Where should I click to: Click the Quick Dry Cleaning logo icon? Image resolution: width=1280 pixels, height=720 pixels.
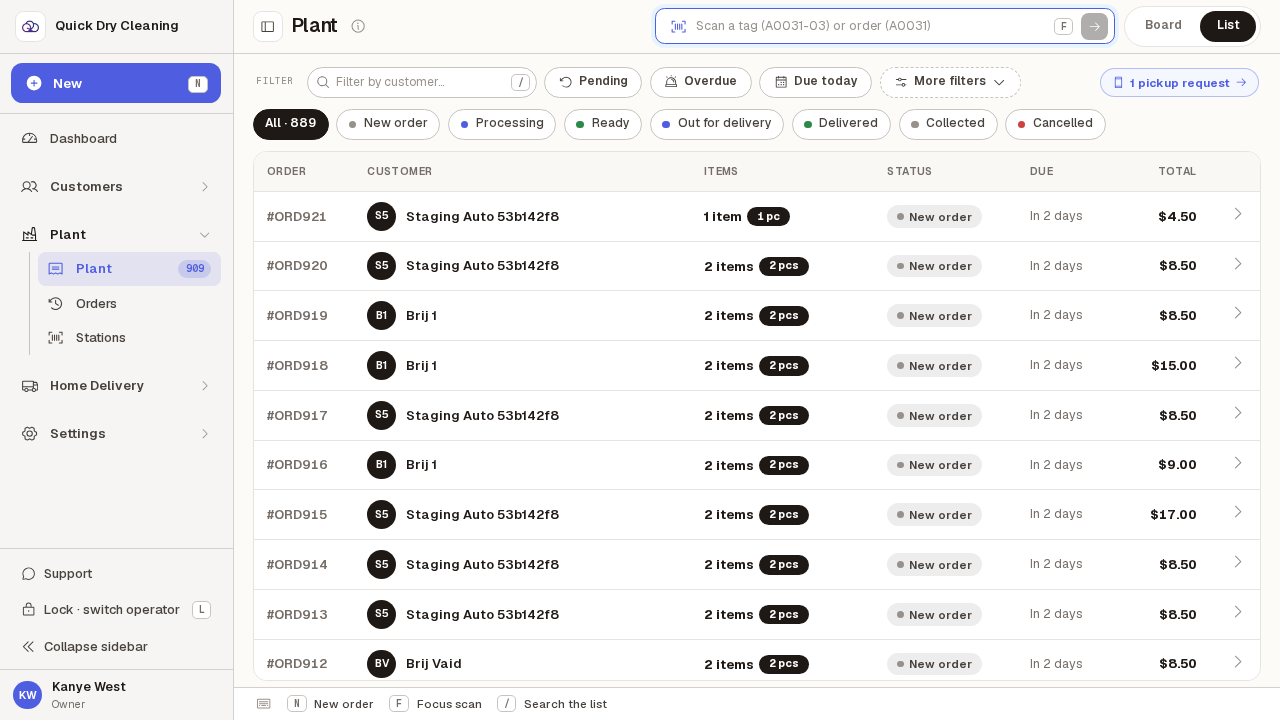(x=30, y=26)
